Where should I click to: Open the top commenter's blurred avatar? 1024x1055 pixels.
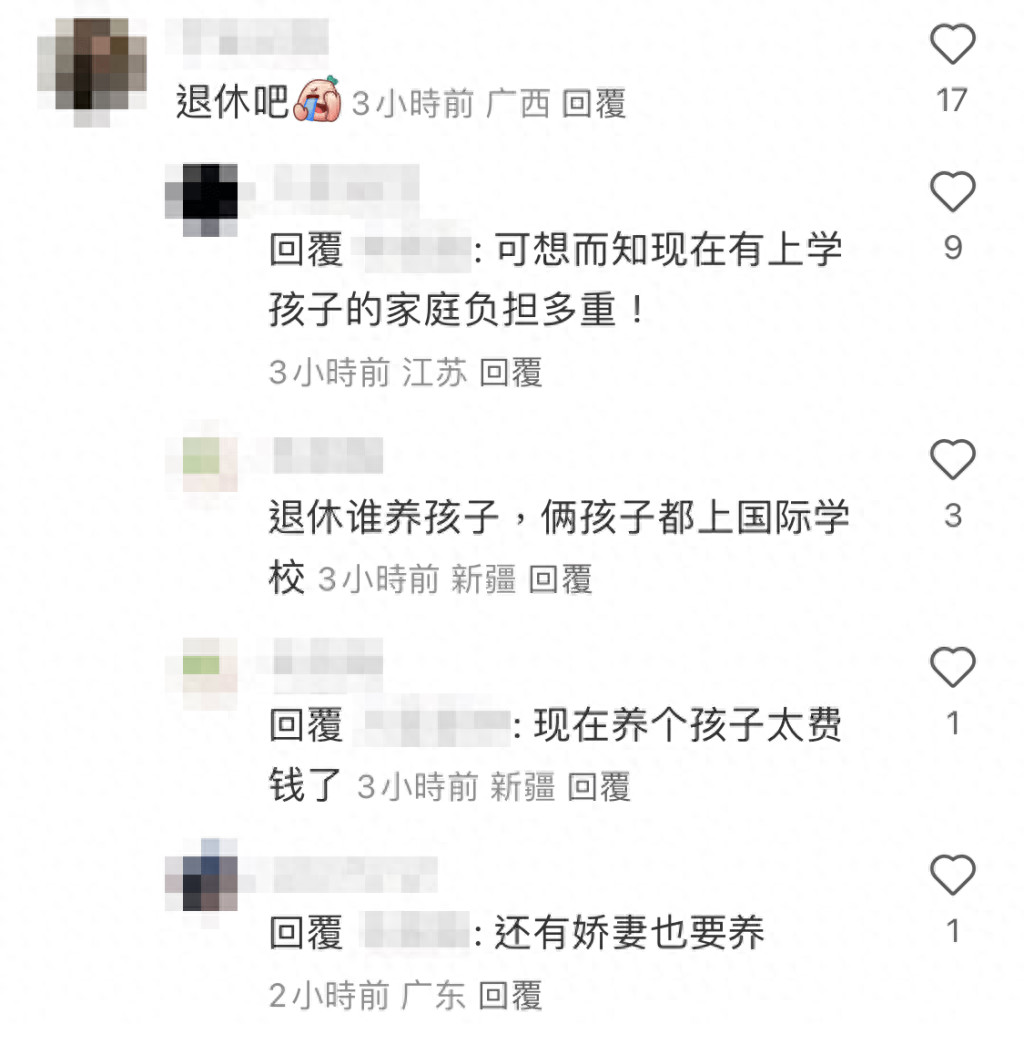pos(92,72)
